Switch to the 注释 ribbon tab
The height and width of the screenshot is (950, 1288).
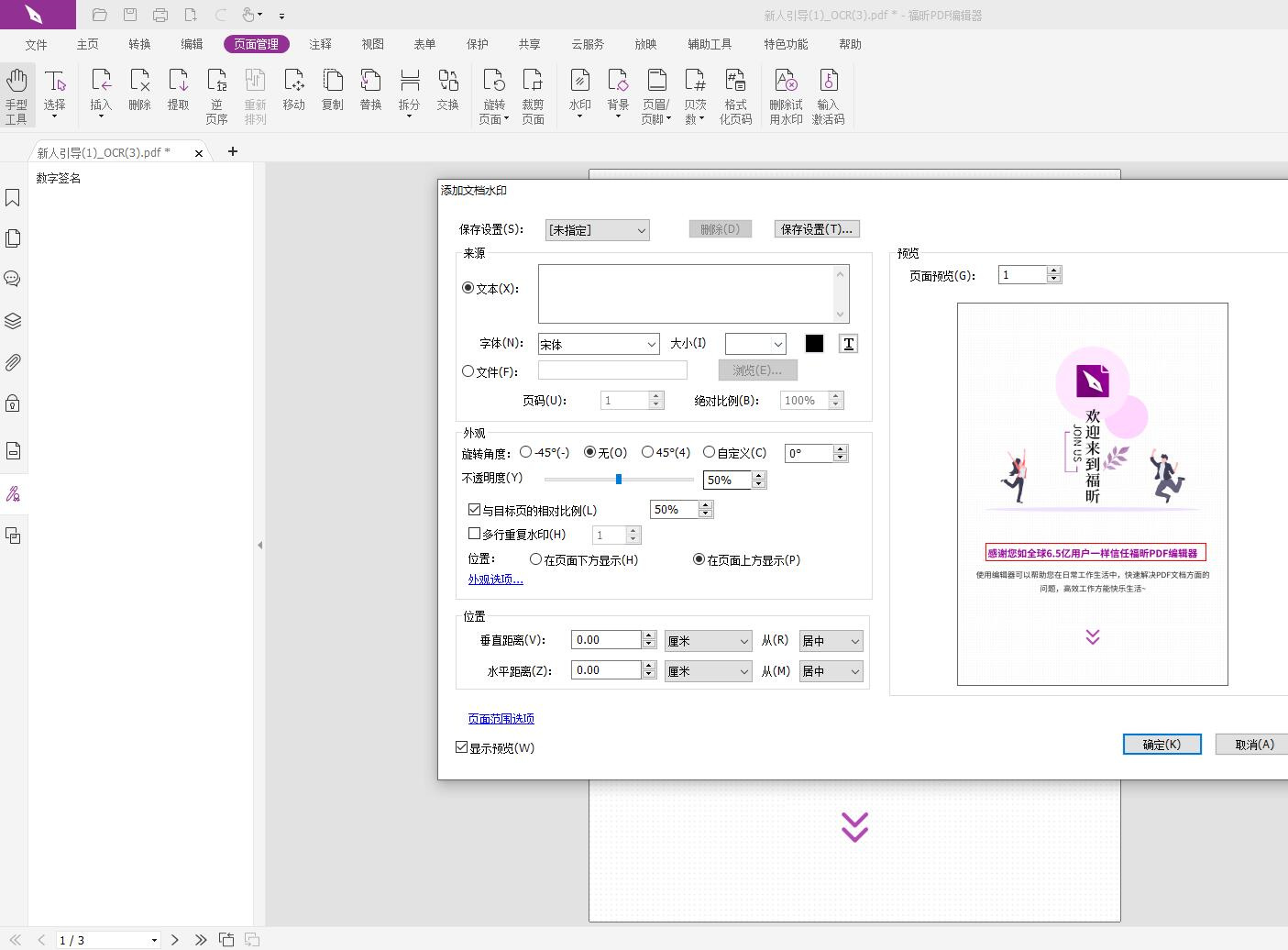tap(320, 44)
